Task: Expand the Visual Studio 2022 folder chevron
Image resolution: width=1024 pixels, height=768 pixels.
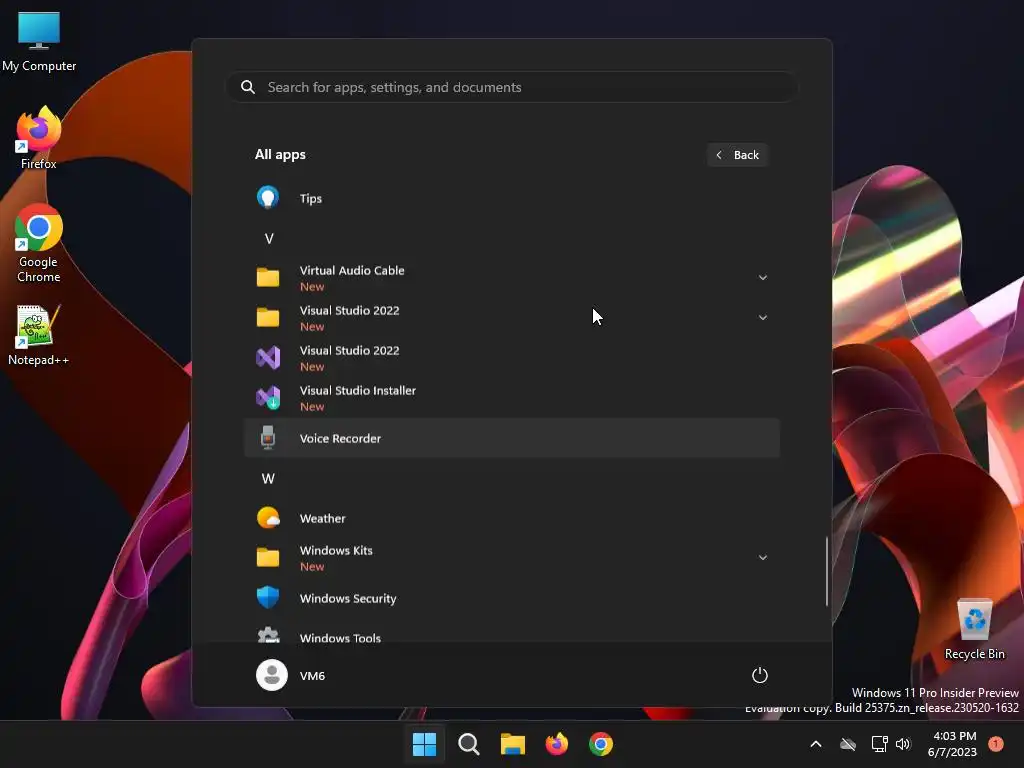Action: [x=762, y=317]
